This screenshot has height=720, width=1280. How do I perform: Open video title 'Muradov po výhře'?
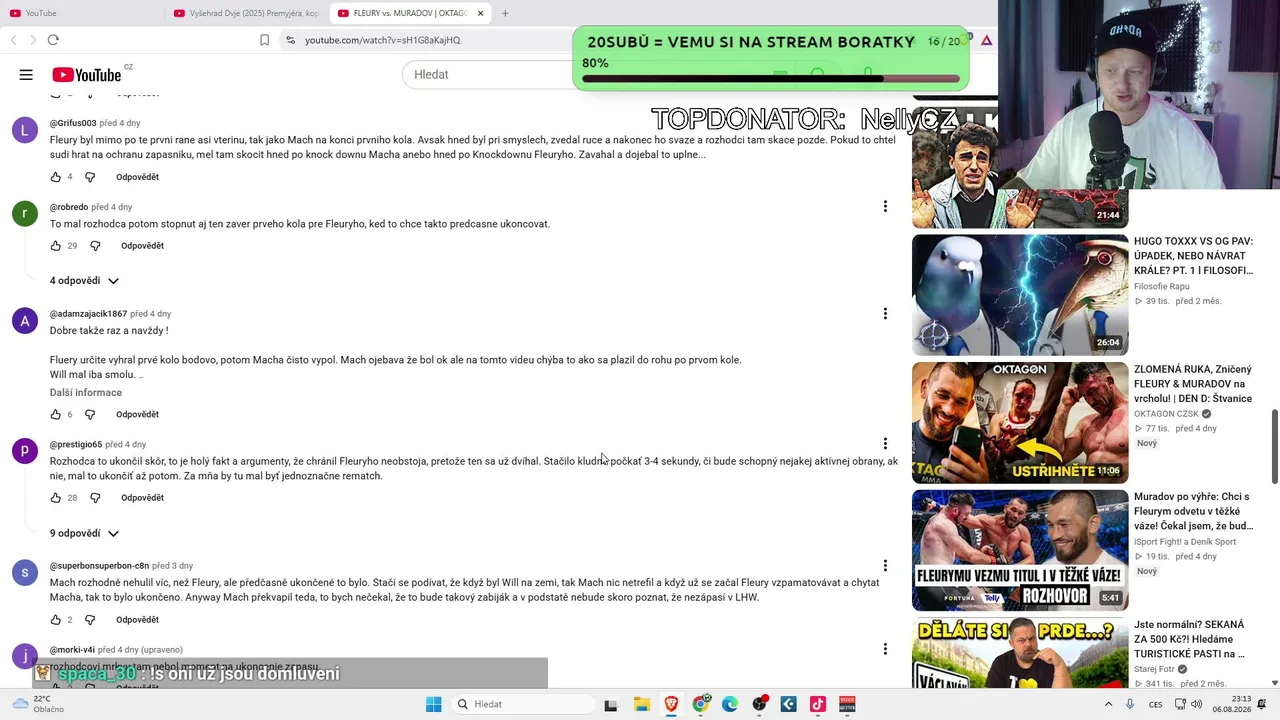point(1193,512)
